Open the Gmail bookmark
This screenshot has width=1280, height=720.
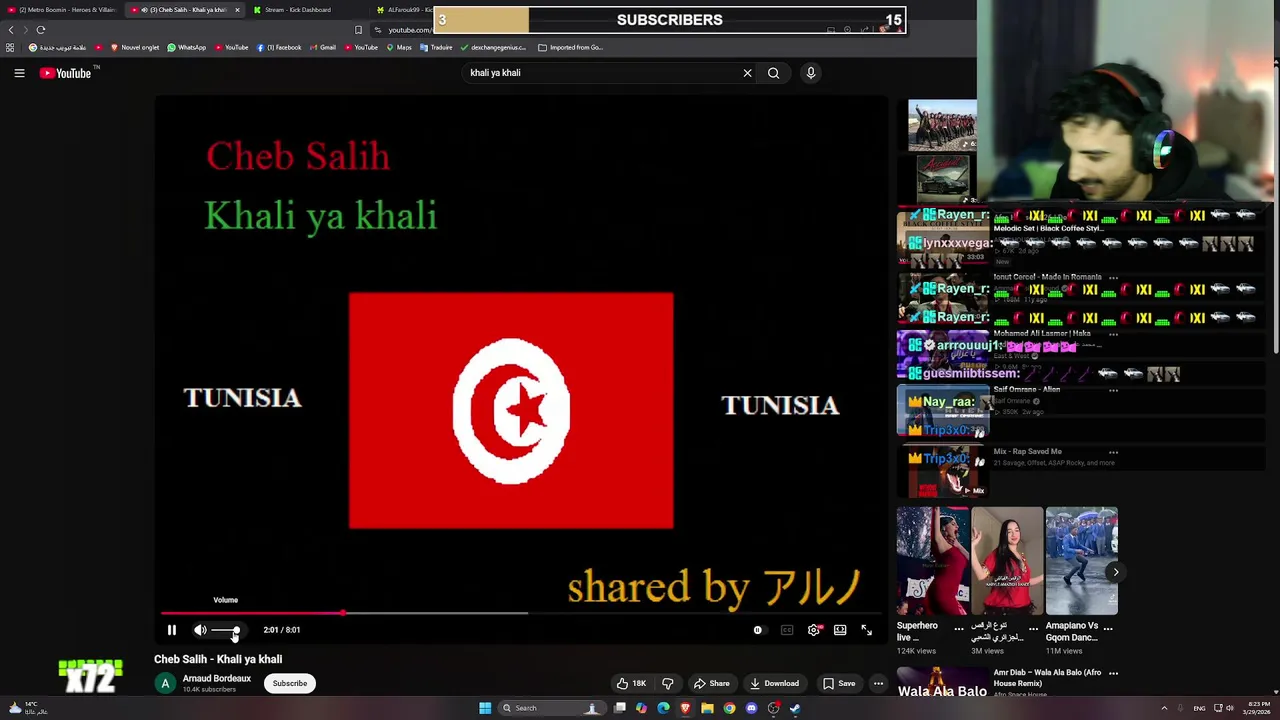[x=323, y=47]
